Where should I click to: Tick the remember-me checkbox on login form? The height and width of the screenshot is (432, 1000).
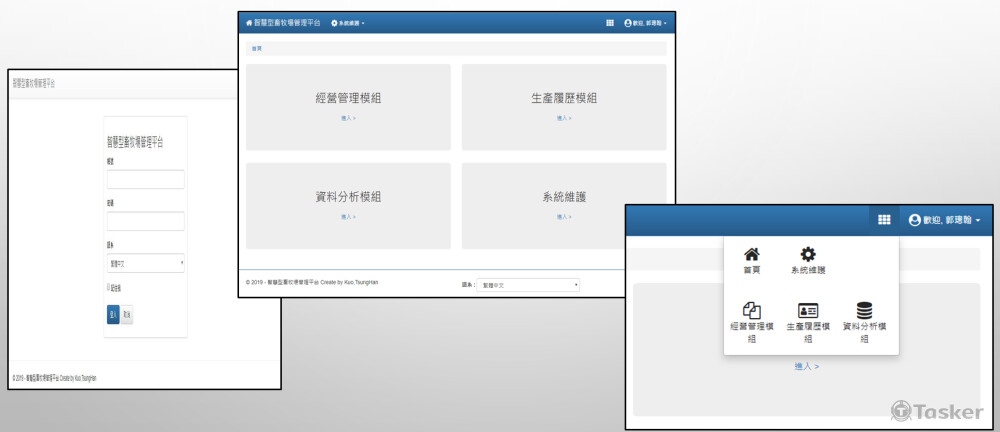point(108,288)
